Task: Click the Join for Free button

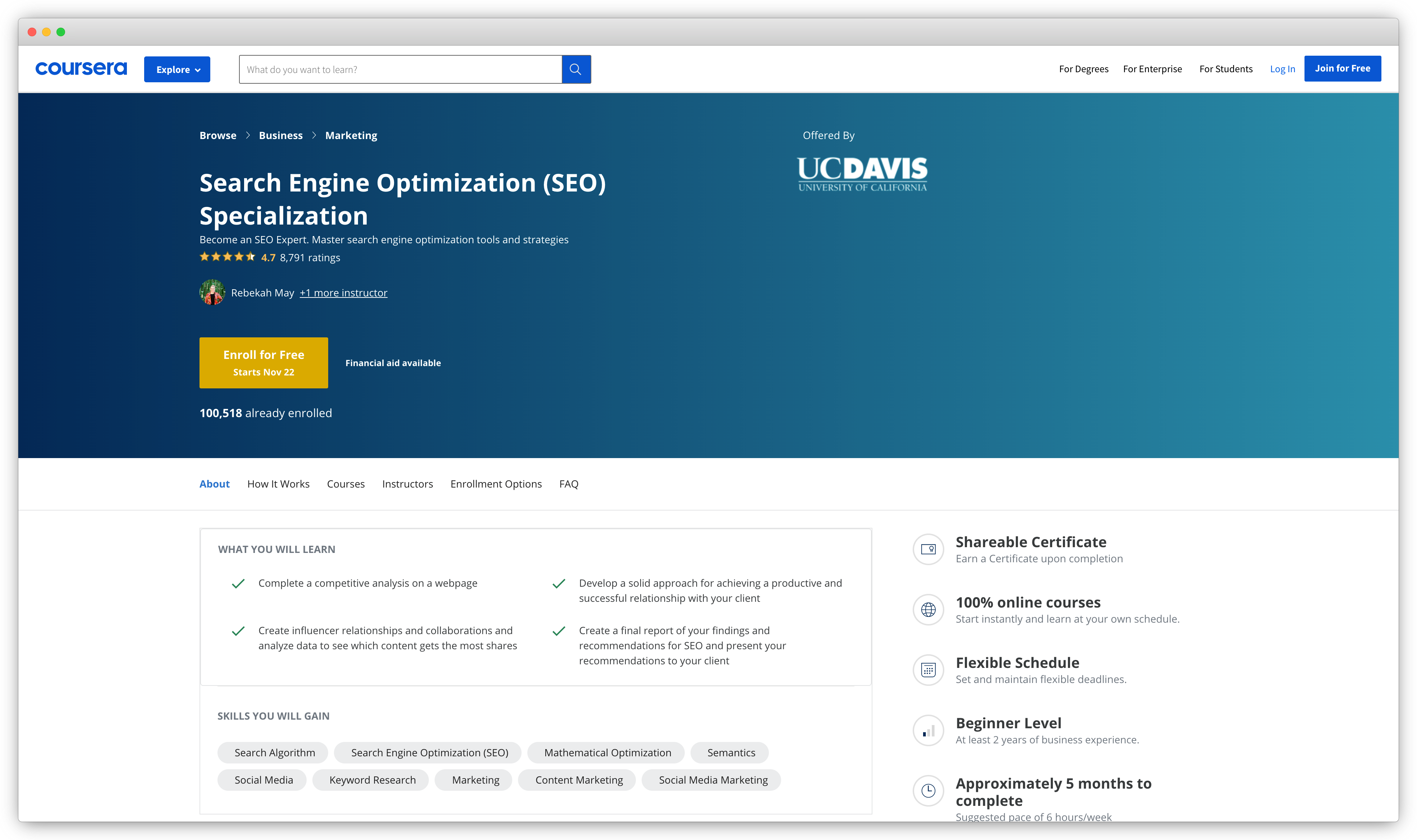Action: click(1342, 69)
